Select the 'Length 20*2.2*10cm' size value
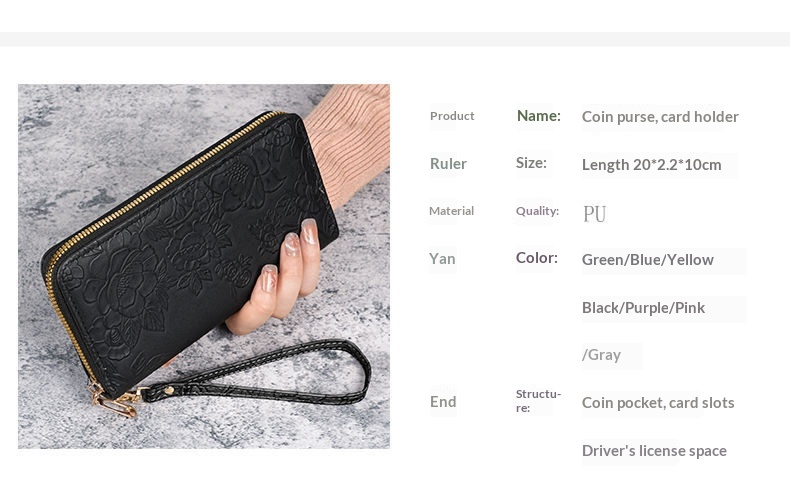This screenshot has width=790, height=493. (x=651, y=165)
